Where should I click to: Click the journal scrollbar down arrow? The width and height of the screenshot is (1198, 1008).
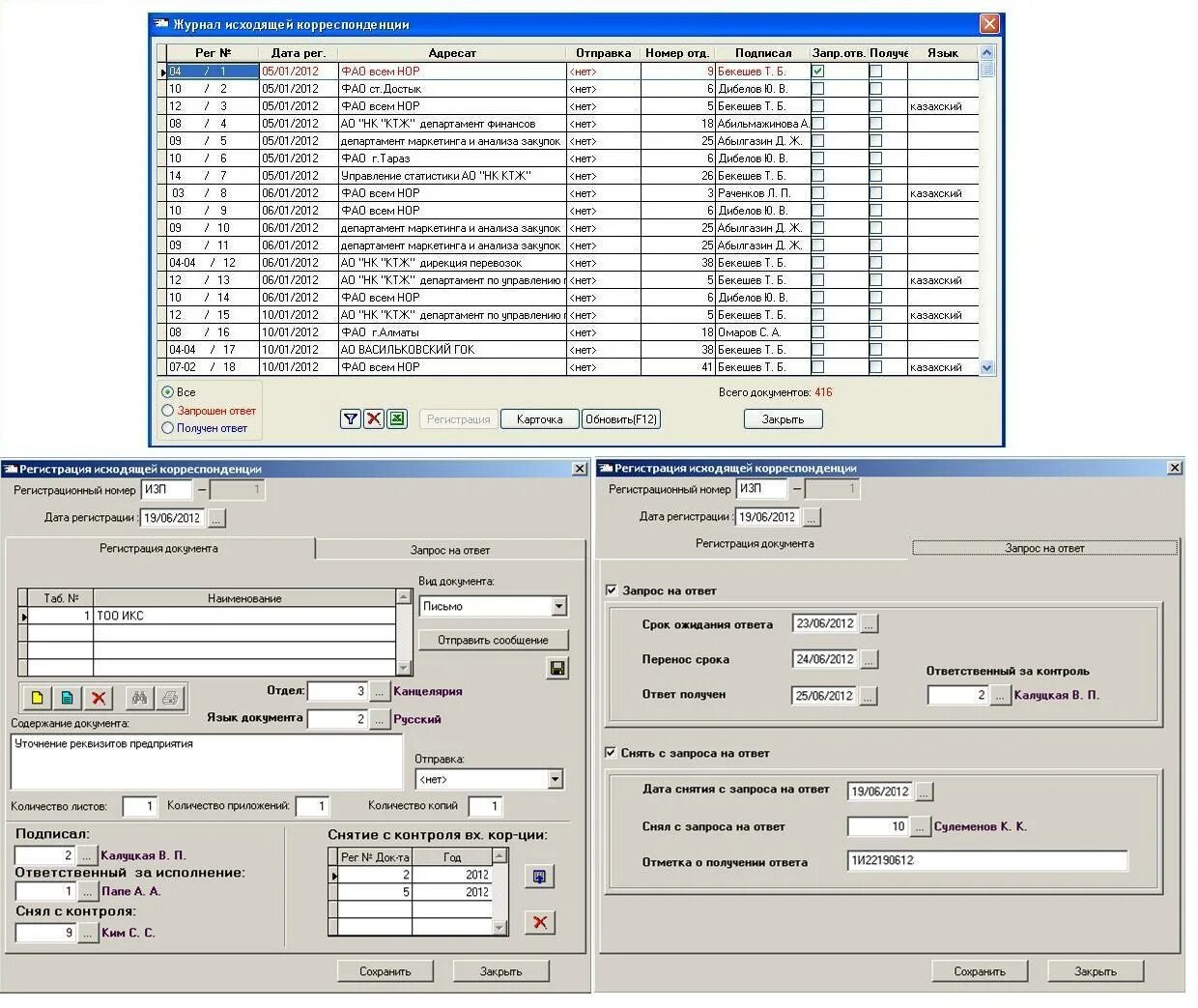(x=986, y=367)
